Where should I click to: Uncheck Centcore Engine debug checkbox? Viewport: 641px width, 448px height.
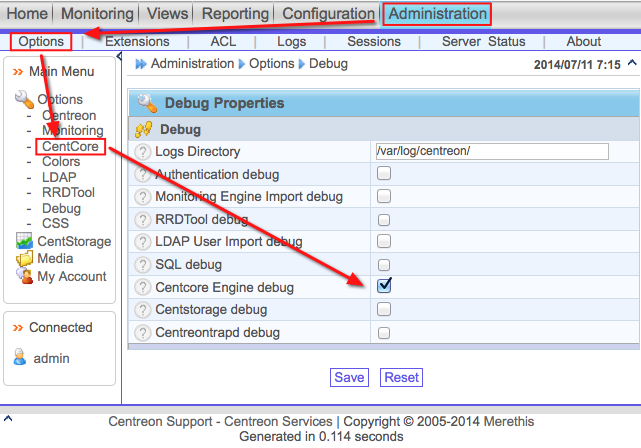[x=384, y=287]
